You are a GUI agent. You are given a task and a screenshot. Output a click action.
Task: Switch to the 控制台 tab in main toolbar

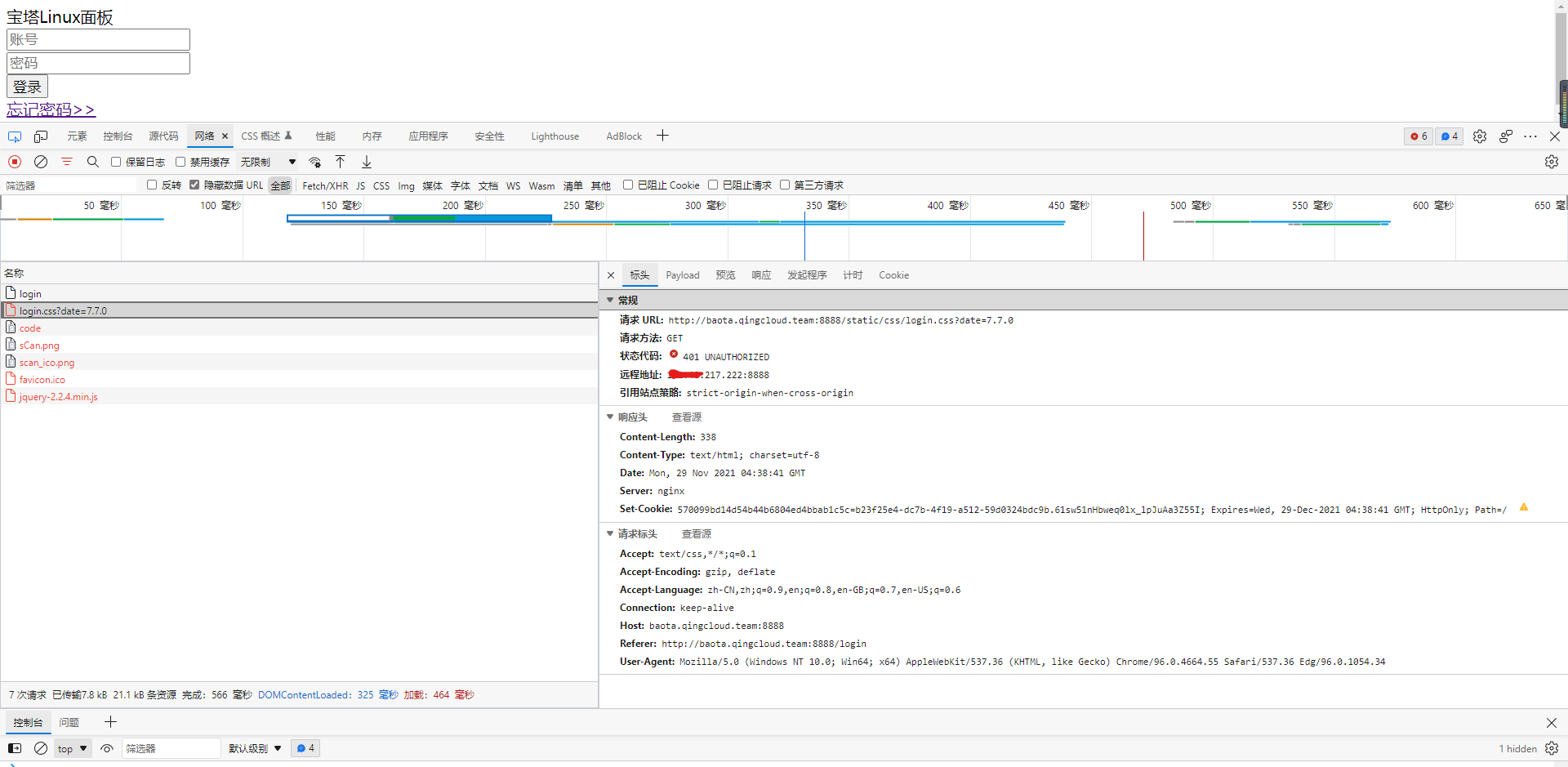tap(118, 136)
